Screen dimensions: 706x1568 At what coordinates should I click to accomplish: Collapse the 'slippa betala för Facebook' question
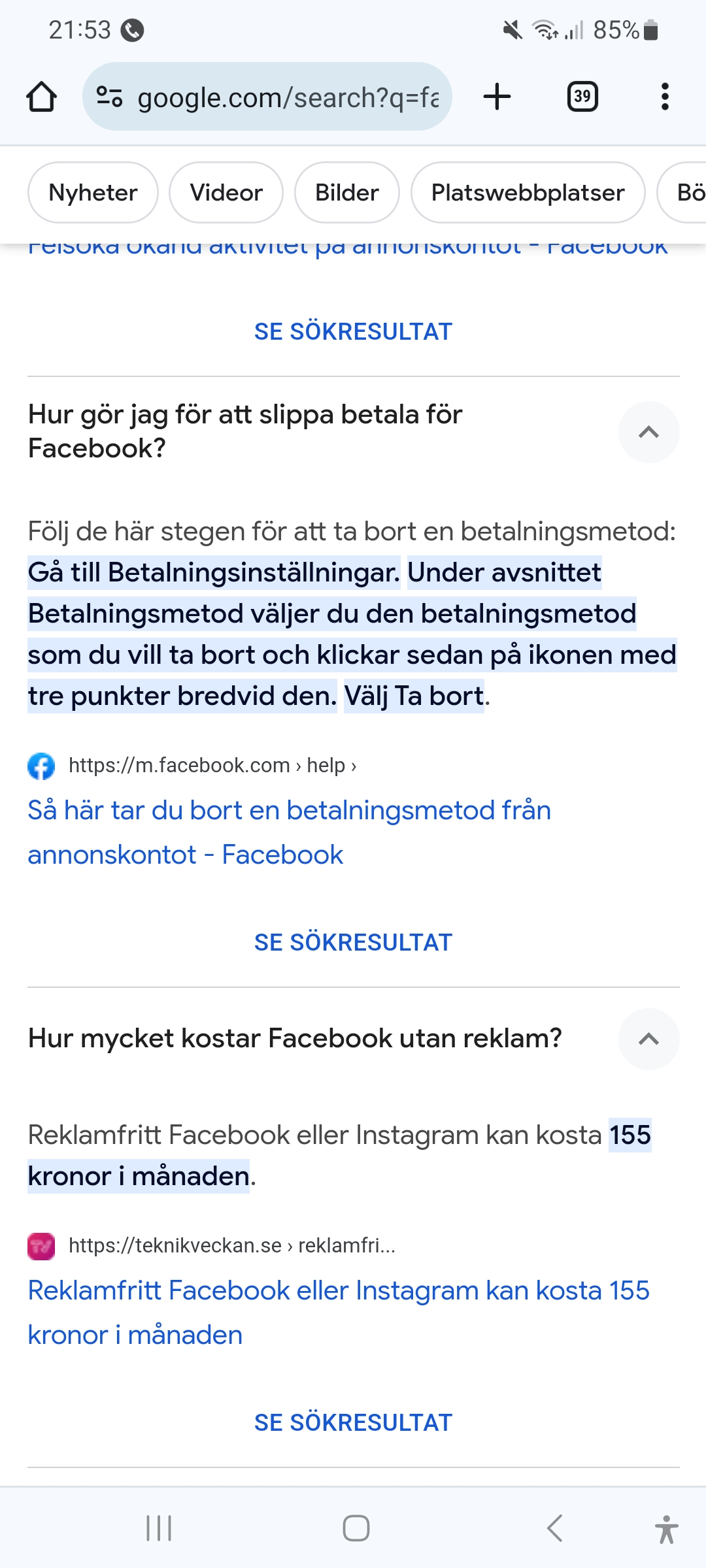(x=648, y=432)
